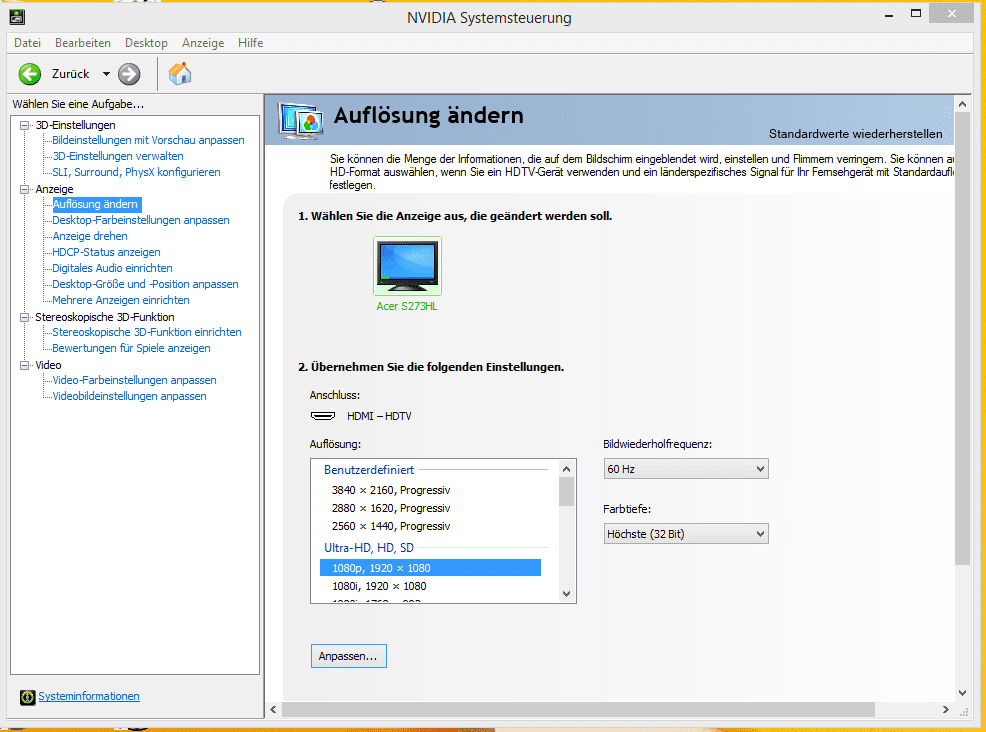This screenshot has height=732, width=986.
Task: Collapse the Anzeige tree node
Action: [x=25, y=189]
